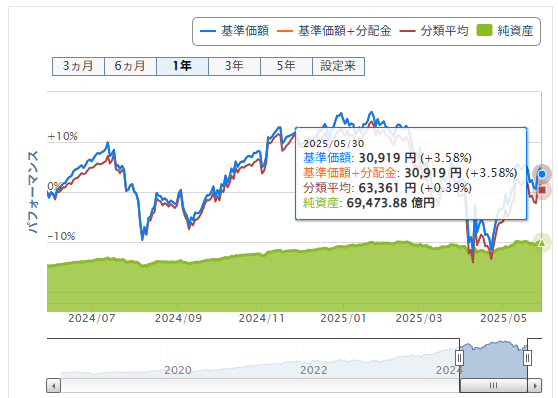Click the 2025/03 axis label
Viewport: 558px width, 398px height.
click(x=419, y=318)
